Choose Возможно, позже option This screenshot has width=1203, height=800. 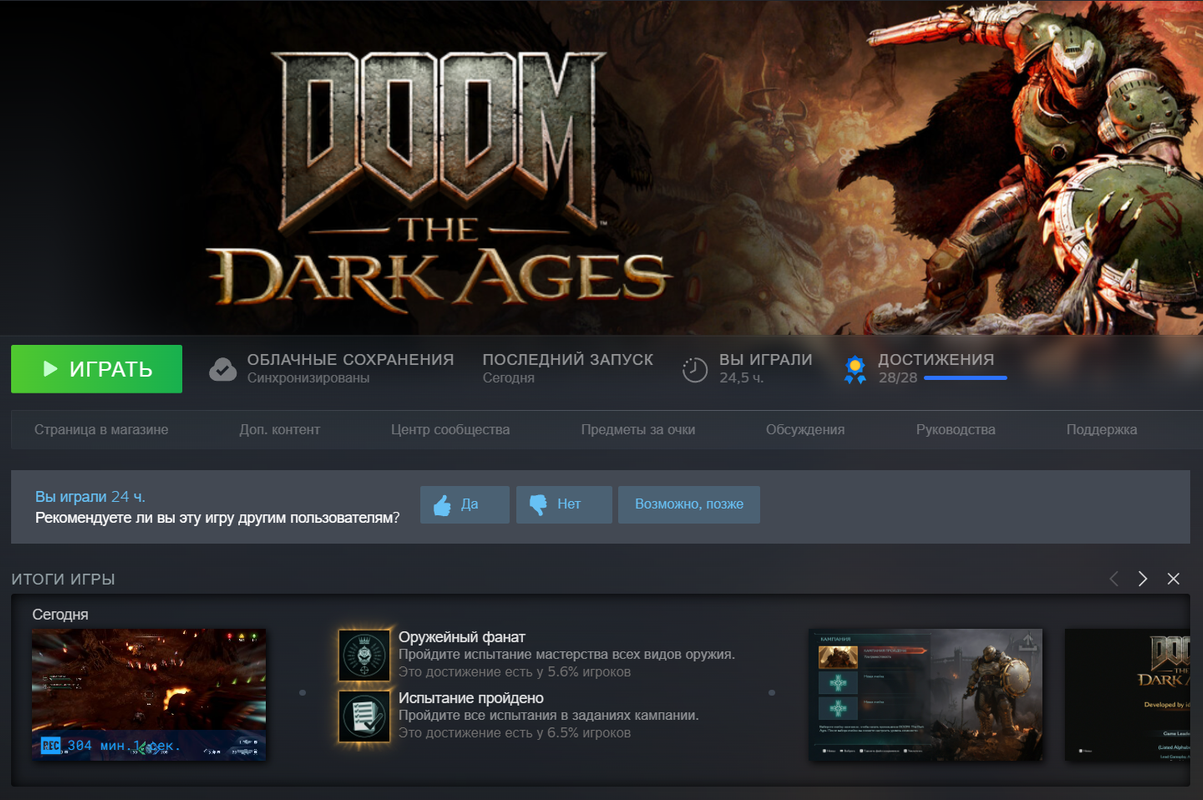click(689, 505)
